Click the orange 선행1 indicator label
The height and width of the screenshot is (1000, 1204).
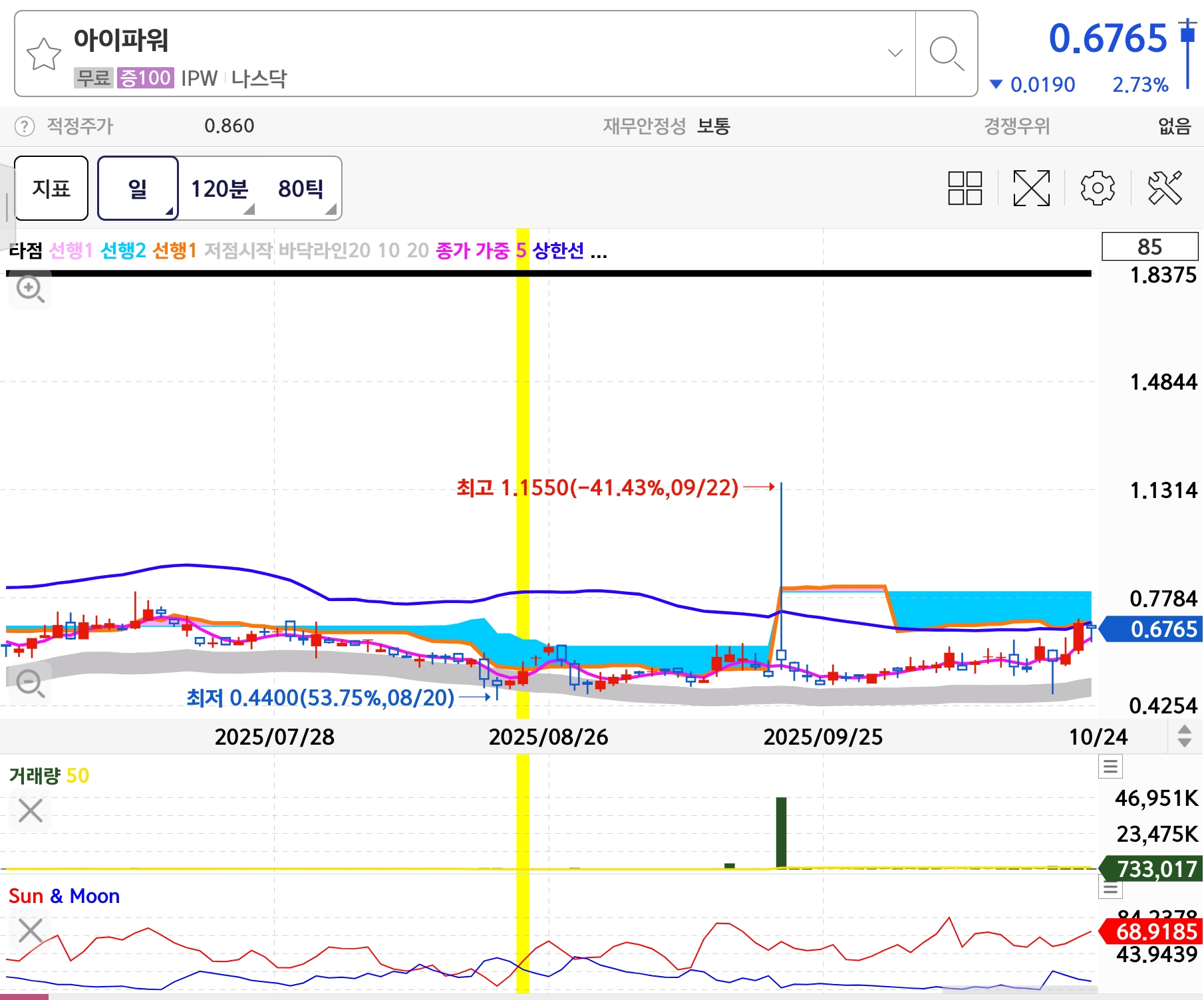click(174, 251)
